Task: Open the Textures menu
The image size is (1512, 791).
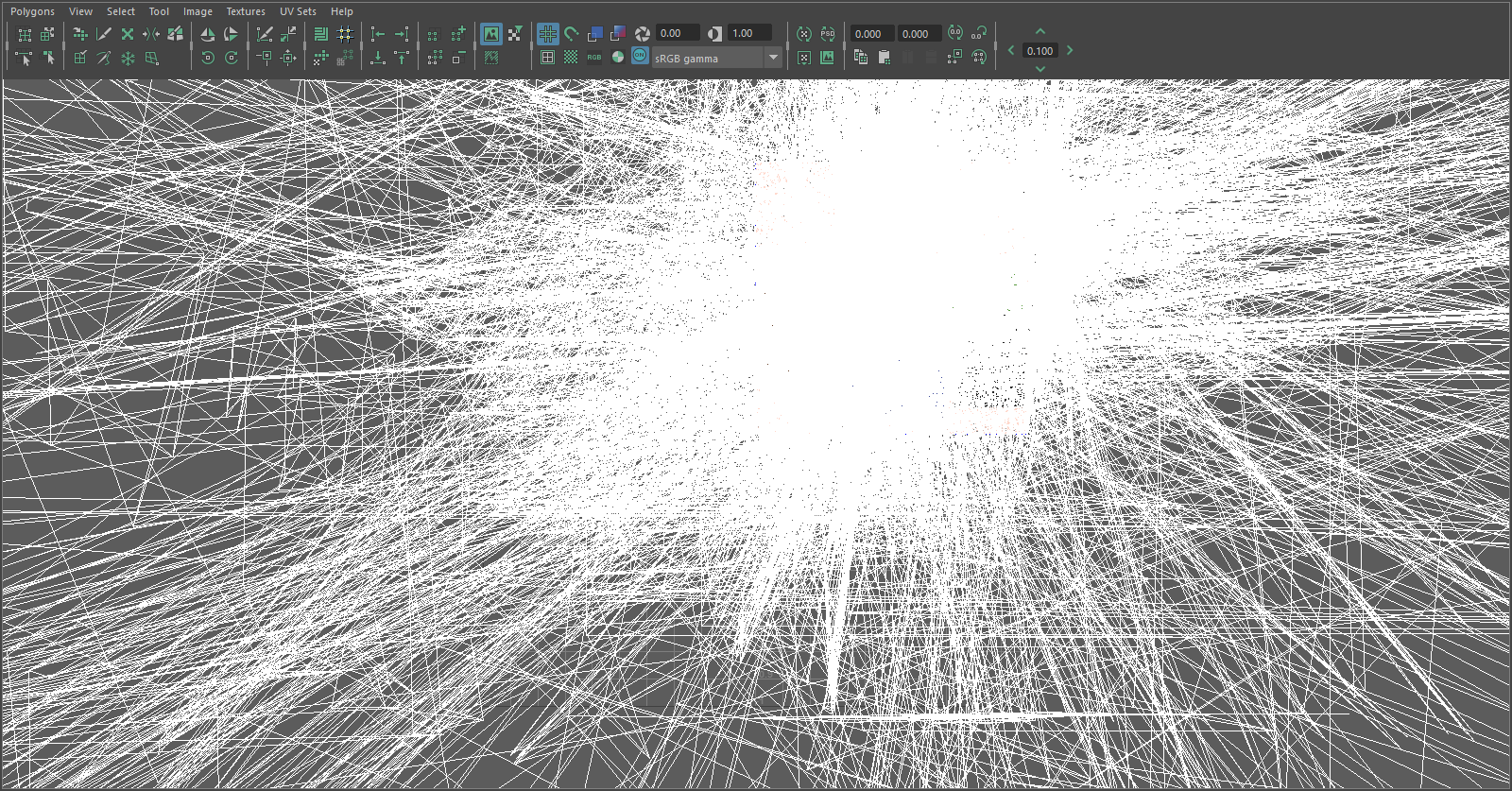Action: (246, 11)
